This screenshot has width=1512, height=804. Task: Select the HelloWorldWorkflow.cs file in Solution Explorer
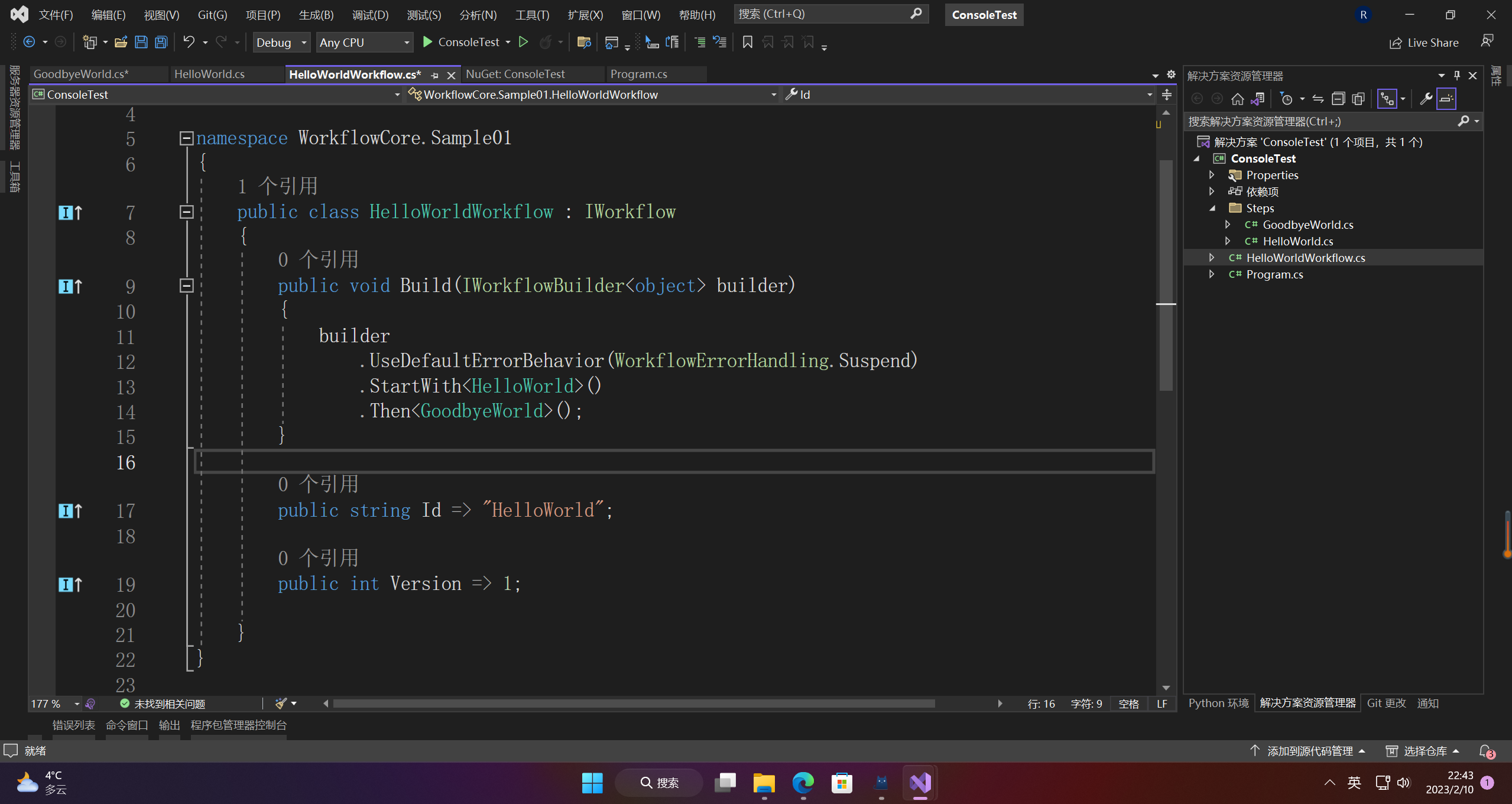click(x=1306, y=257)
